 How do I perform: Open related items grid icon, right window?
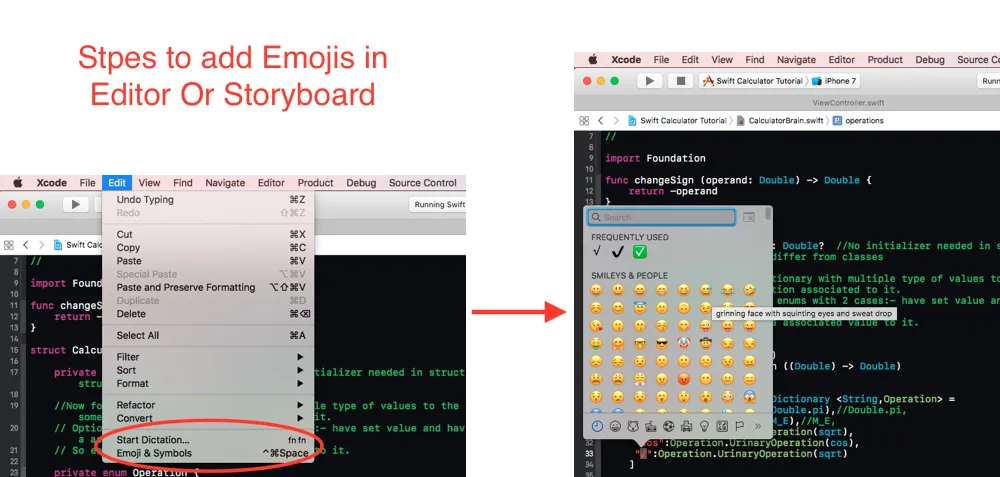[x=584, y=121]
